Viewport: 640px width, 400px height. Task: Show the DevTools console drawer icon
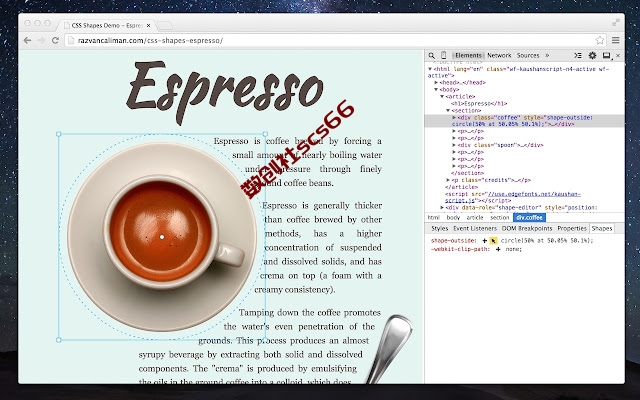[578, 55]
